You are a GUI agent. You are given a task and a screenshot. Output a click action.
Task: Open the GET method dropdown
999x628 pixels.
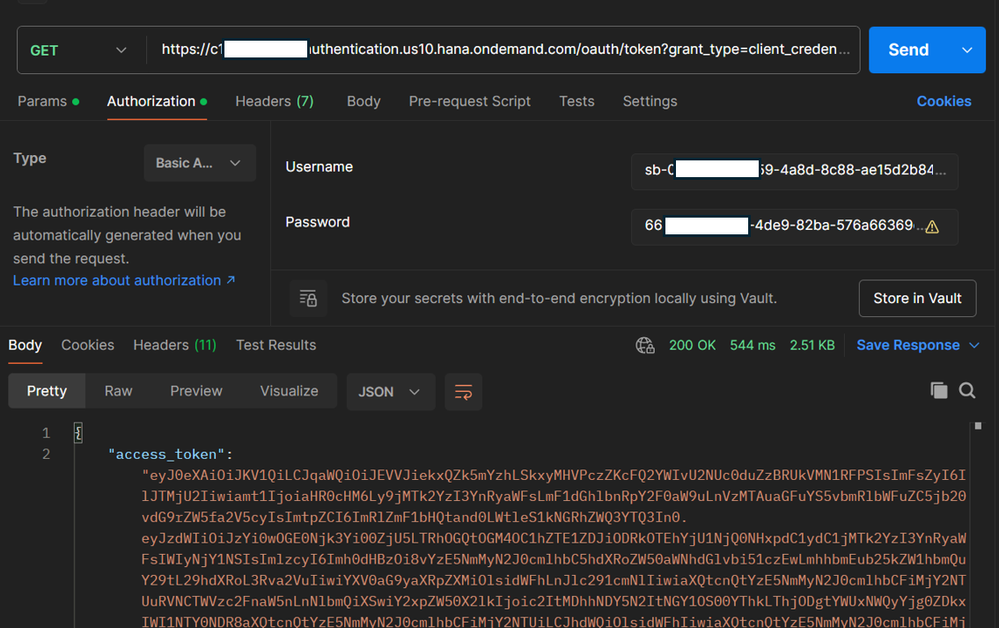pyautogui.click(x=78, y=50)
